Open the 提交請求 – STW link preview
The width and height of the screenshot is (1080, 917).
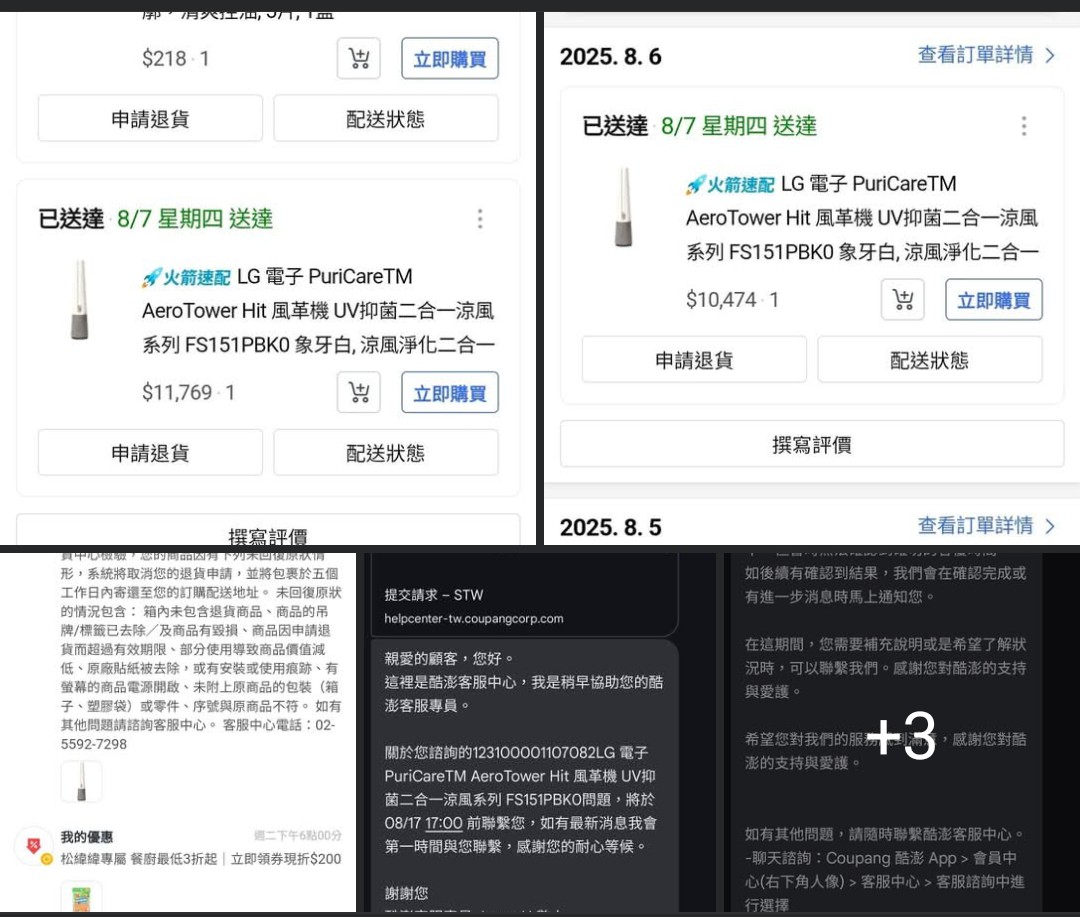434,595
